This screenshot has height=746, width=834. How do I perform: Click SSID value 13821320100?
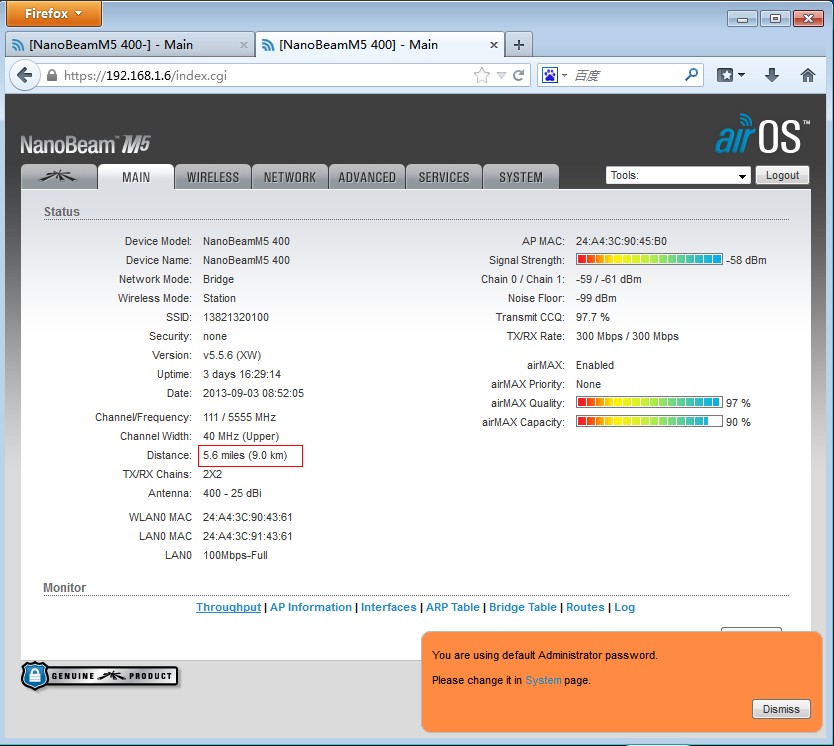click(x=236, y=317)
